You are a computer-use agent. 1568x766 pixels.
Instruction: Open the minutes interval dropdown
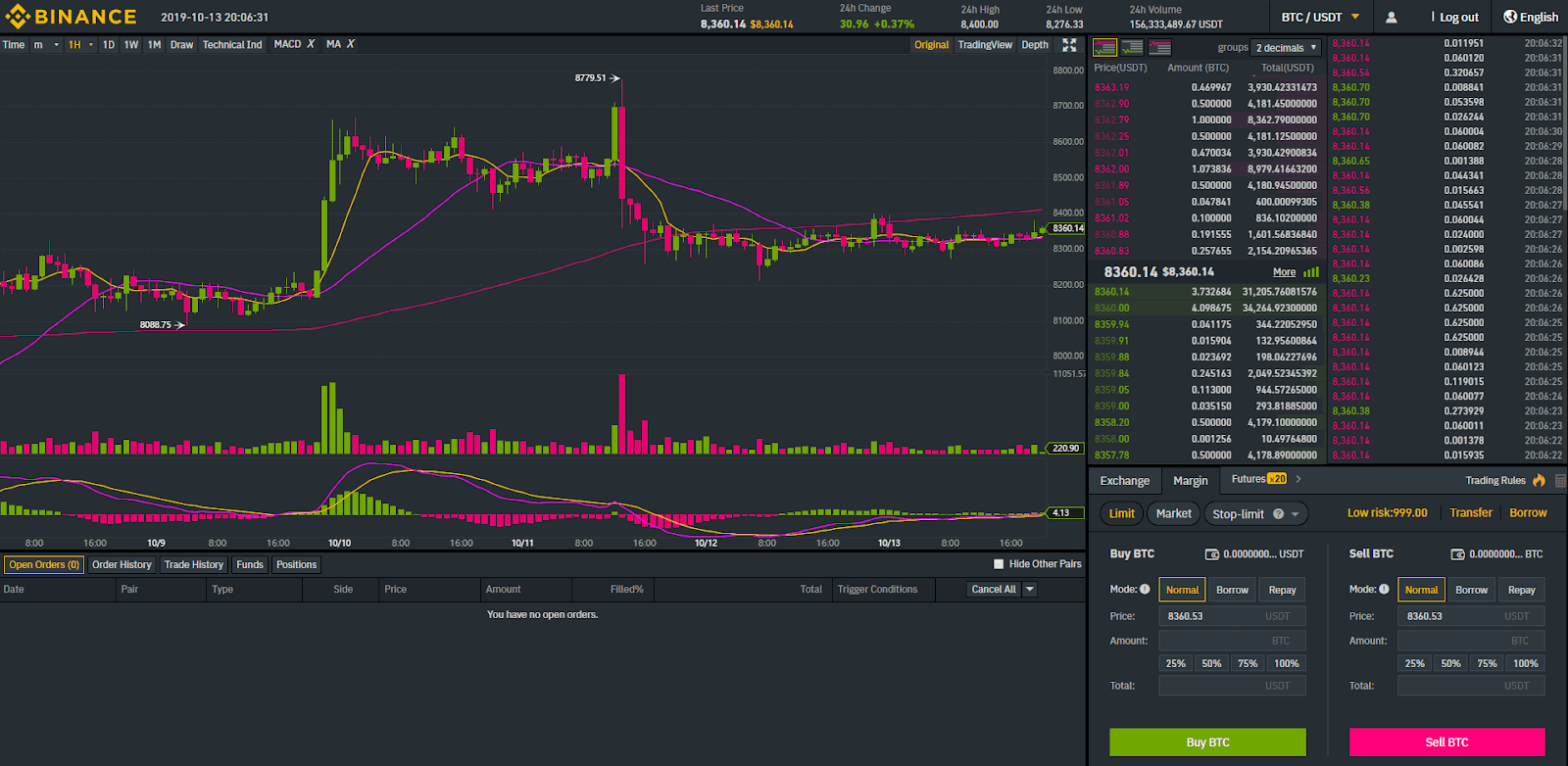pos(45,44)
